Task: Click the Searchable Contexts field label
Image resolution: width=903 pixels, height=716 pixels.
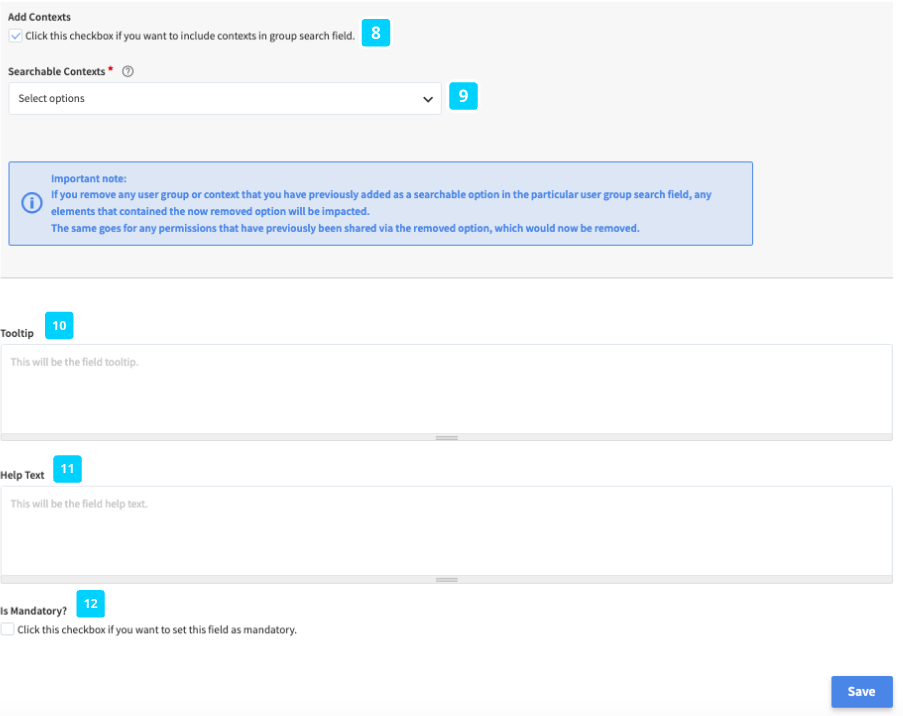Action: [x=56, y=72]
